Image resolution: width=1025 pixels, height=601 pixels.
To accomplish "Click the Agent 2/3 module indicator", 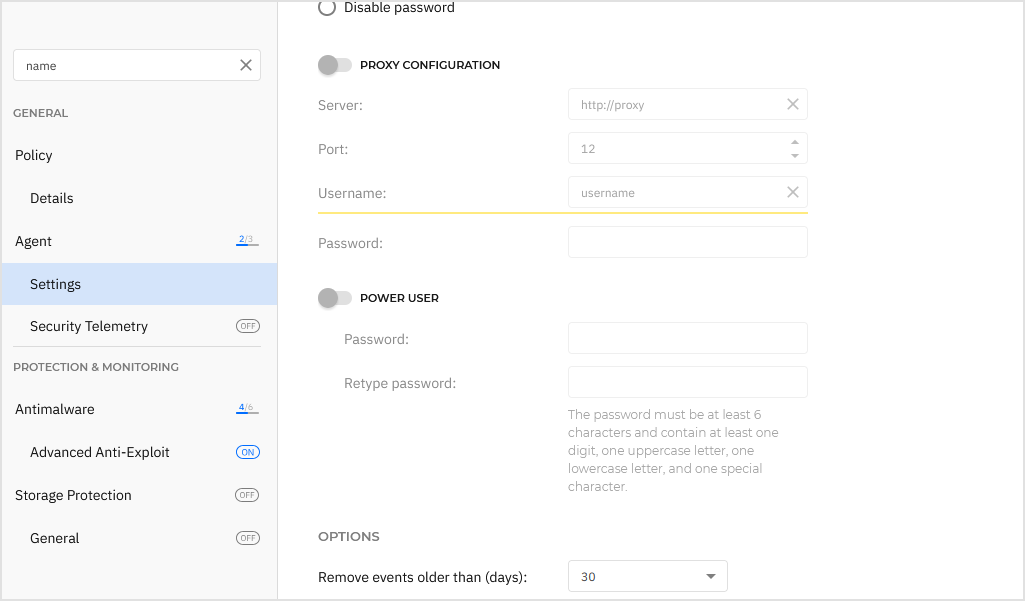I will [x=246, y=241].
